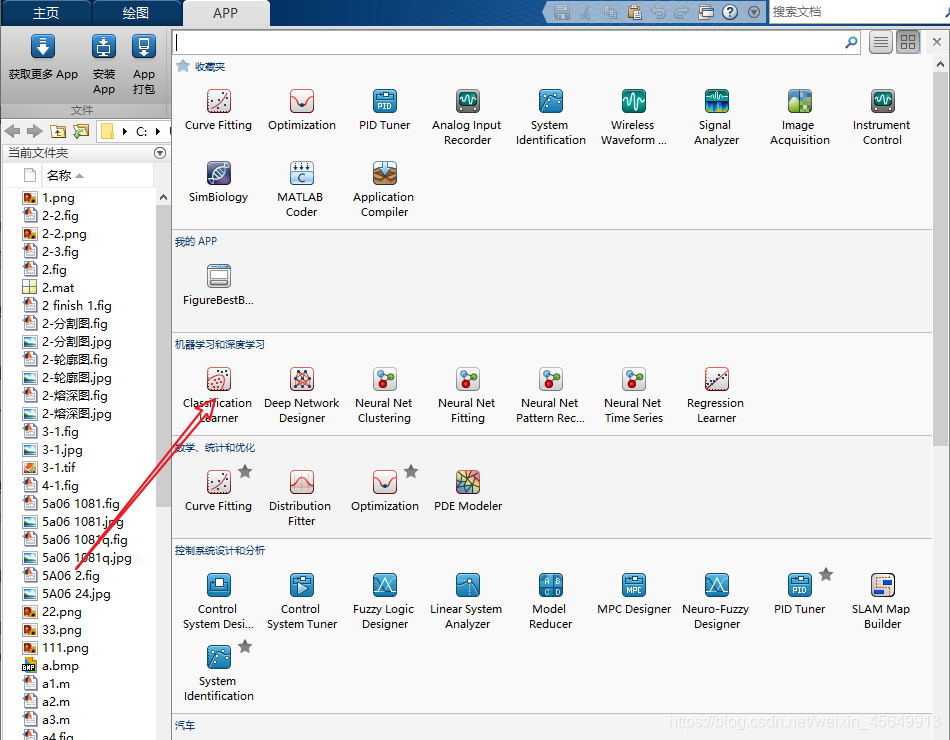The height and width of the screenshot is (740, 950).
Task: Toggle favorite star on Optimization in 数学 section
Action: coord(411,471)
